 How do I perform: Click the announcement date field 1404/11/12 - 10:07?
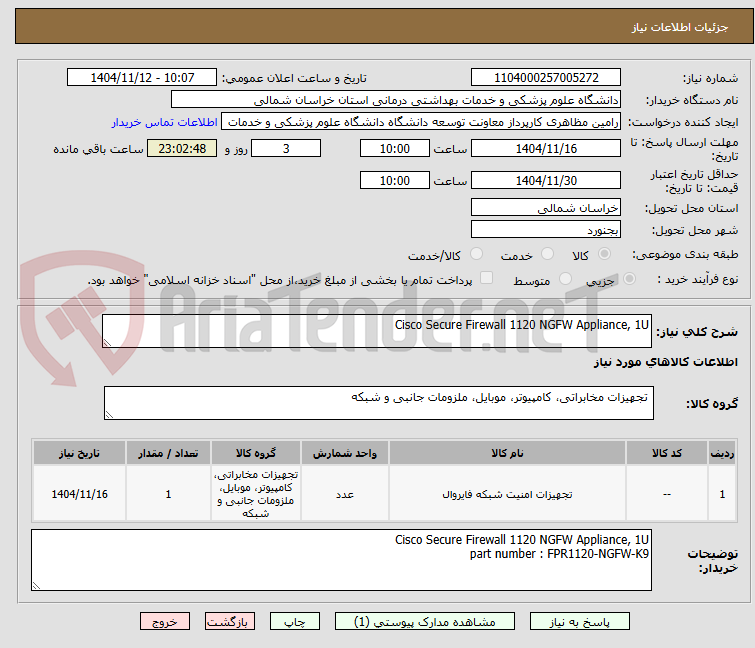(142, 78)
